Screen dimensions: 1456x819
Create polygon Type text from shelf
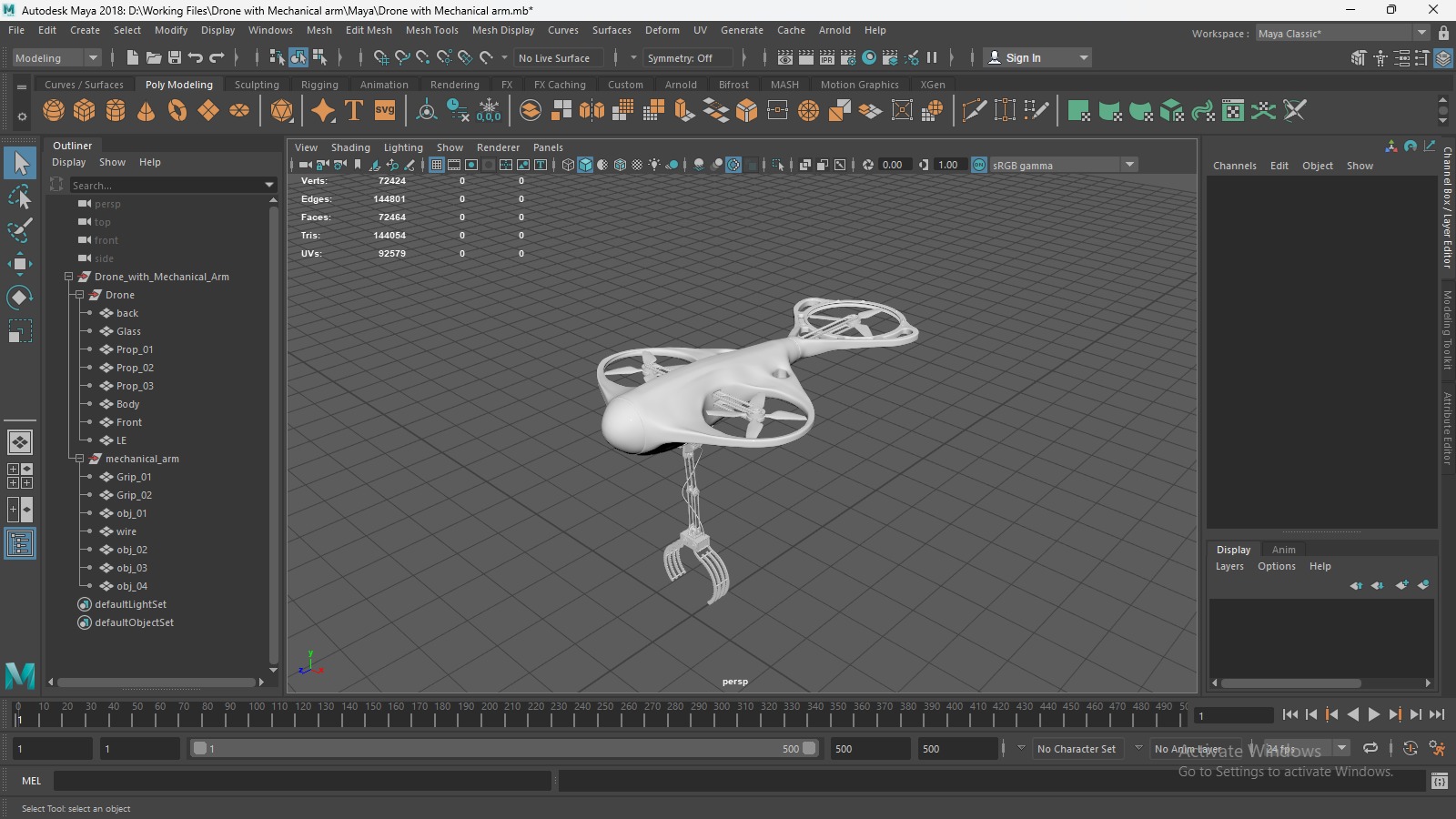[x=354, y=111]
